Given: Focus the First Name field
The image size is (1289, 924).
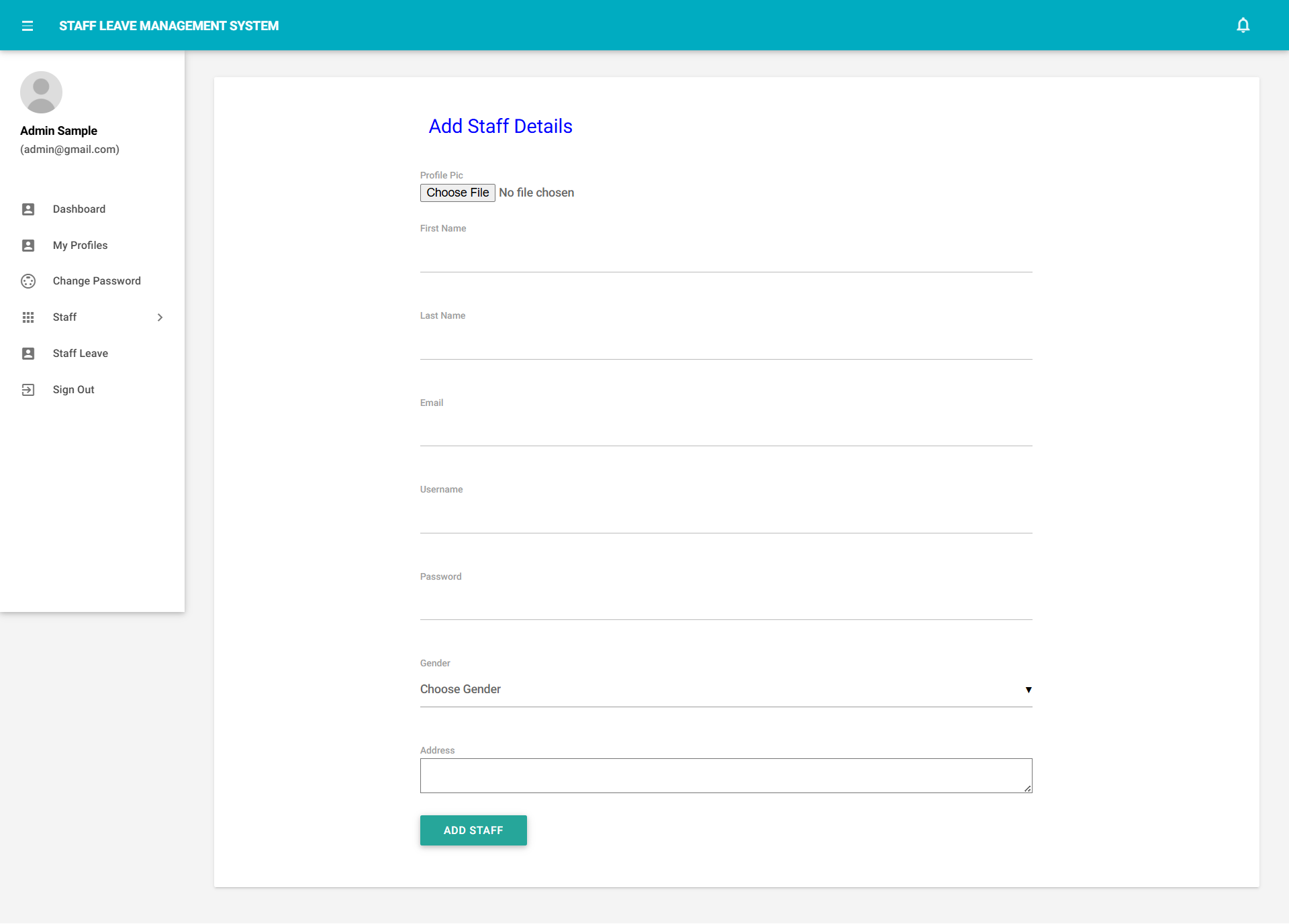Looking at the screenshot, I should (725, 258).
